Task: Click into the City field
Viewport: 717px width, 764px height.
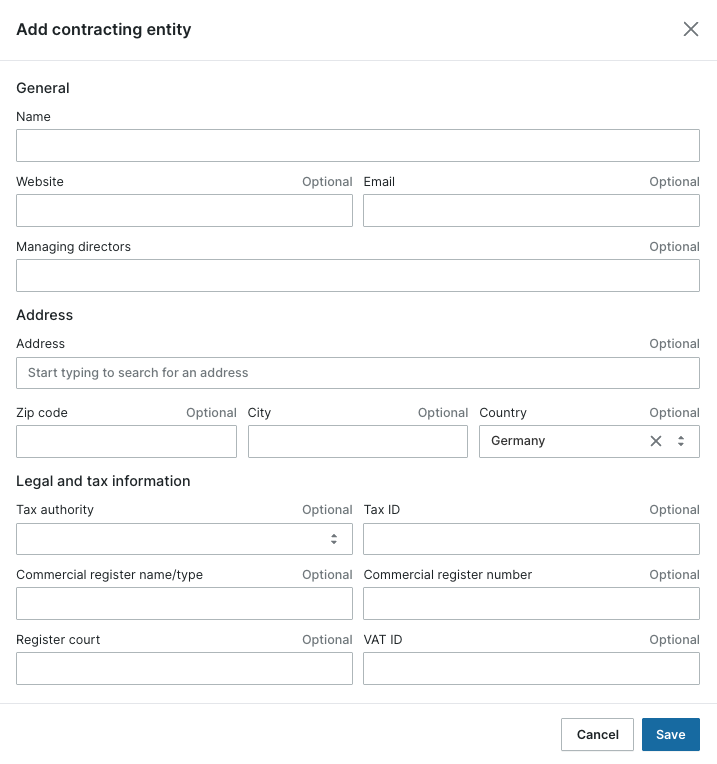Action: (x=357, y=441)
